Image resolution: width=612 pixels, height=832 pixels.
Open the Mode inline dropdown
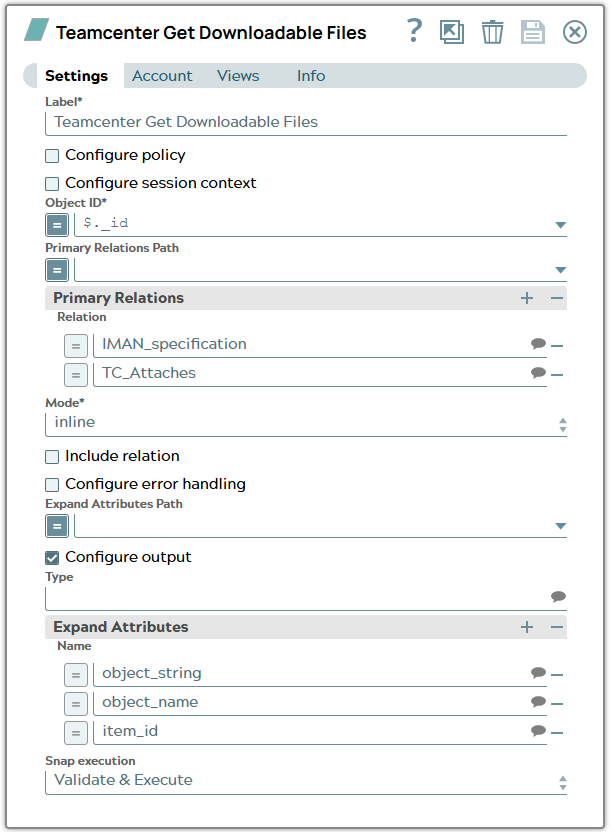tap(306, 423)
